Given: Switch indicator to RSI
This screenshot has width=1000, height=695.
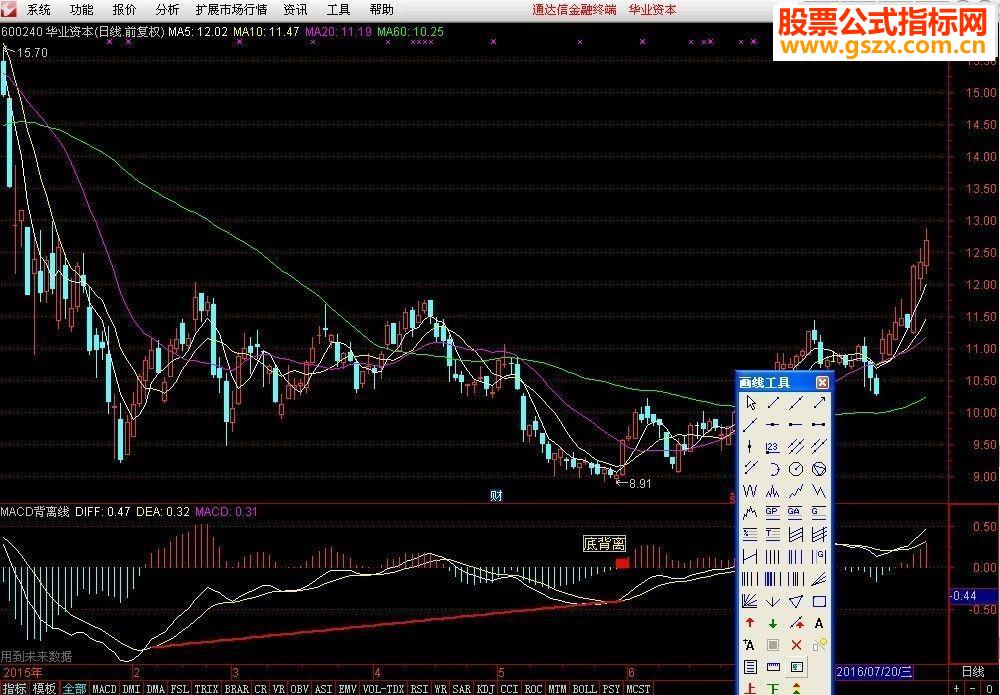Looking at the screenshot, I should click(419, 689).
